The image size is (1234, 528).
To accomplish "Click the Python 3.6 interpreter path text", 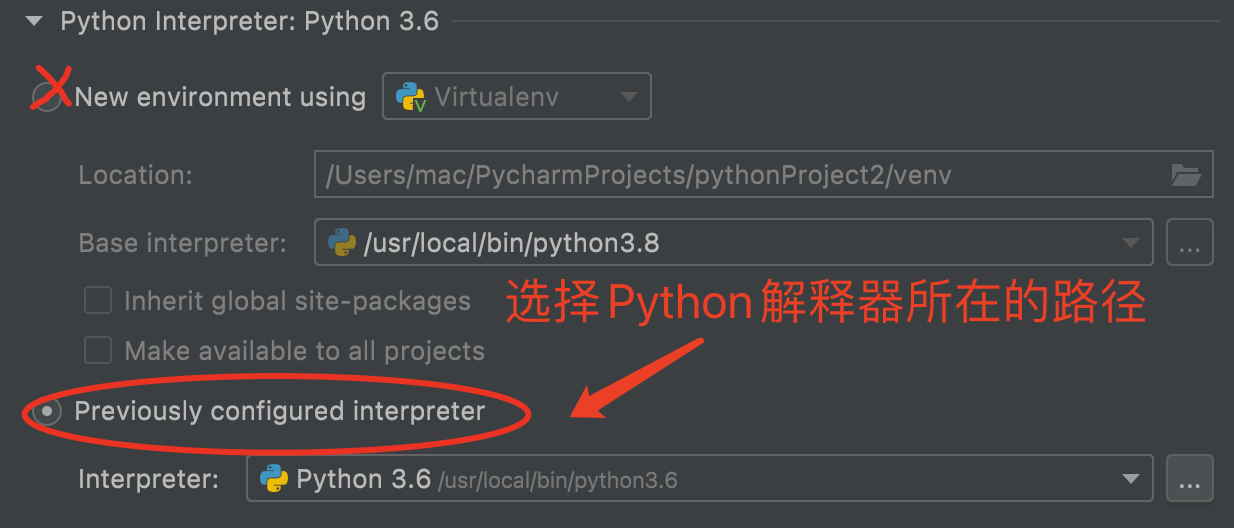I will 558,480.
